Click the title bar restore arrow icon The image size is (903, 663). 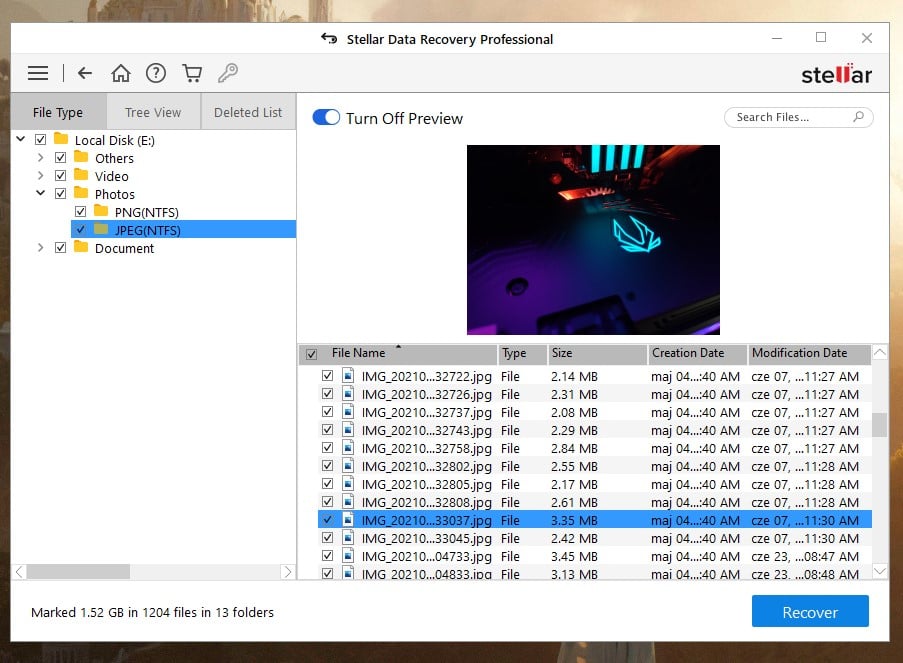[329, 39]
